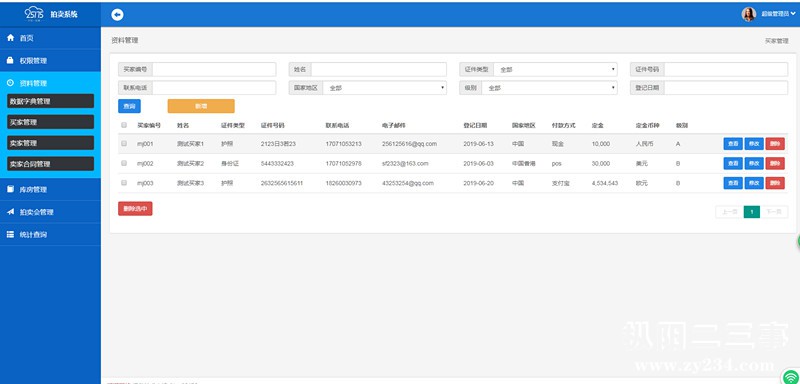Open 拍卖会管理 menu in sidebar
This screenshot has width=800, height=384.
tap(51, 212)
